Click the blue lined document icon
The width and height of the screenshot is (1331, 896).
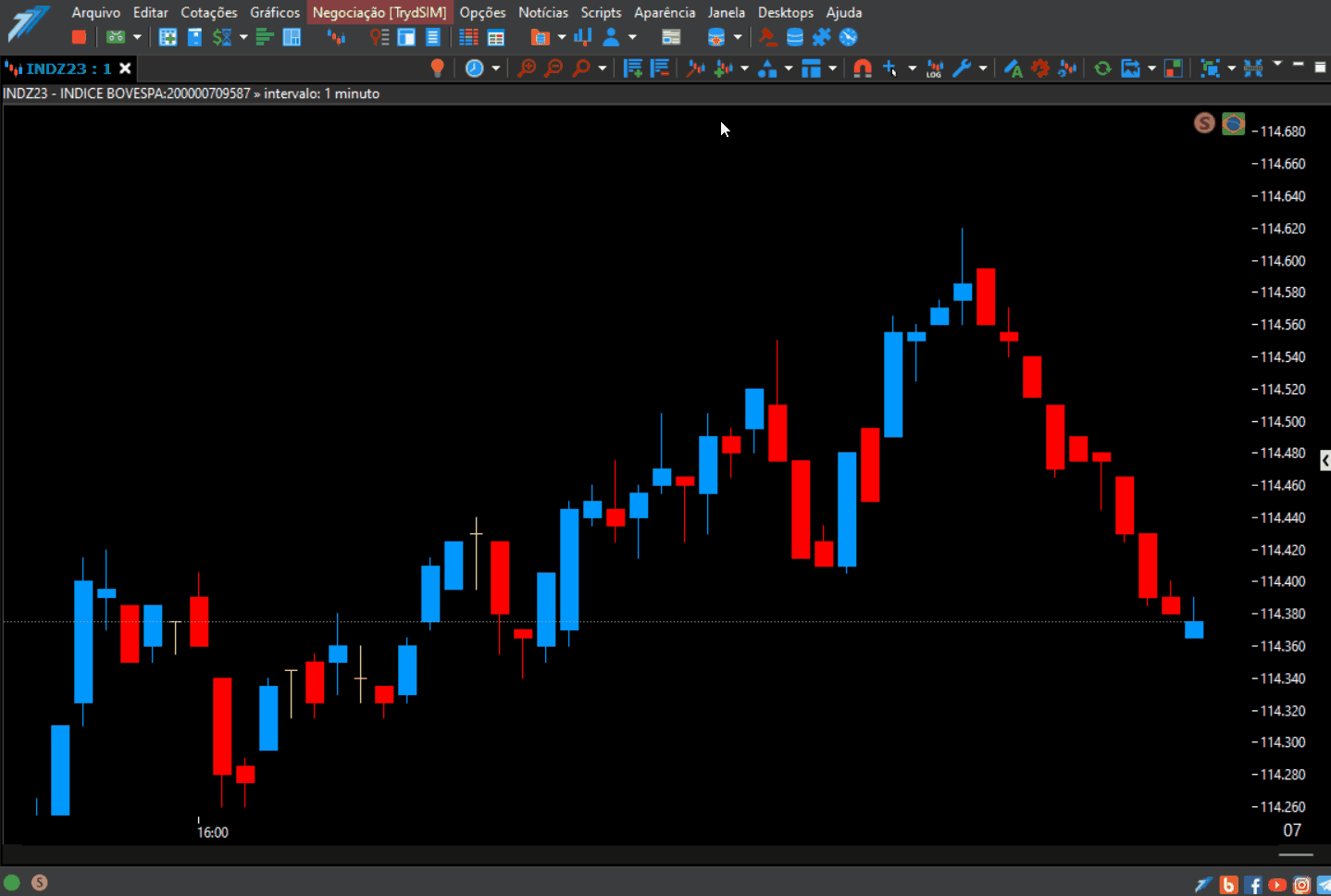pyautogui.click(x=432, y=37)
